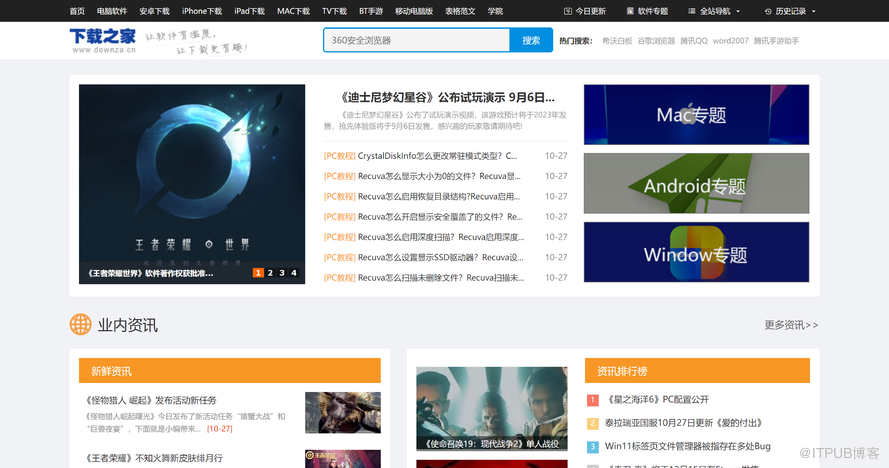Open 《星之海洋6》PC配置公开 ranking item
This screenshot has width=889, height=468.
tap(657, 400)
